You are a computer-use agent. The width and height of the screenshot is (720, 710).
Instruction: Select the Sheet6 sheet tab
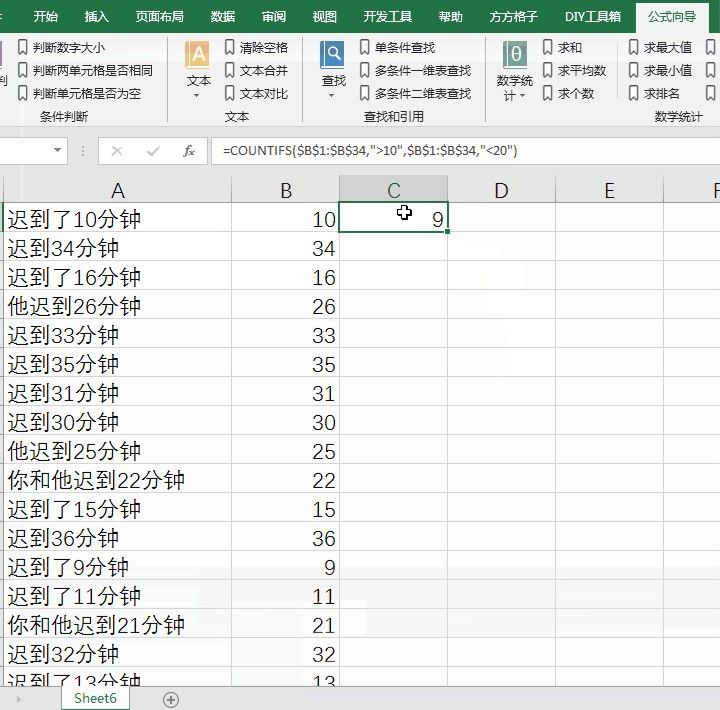(95, 699)
